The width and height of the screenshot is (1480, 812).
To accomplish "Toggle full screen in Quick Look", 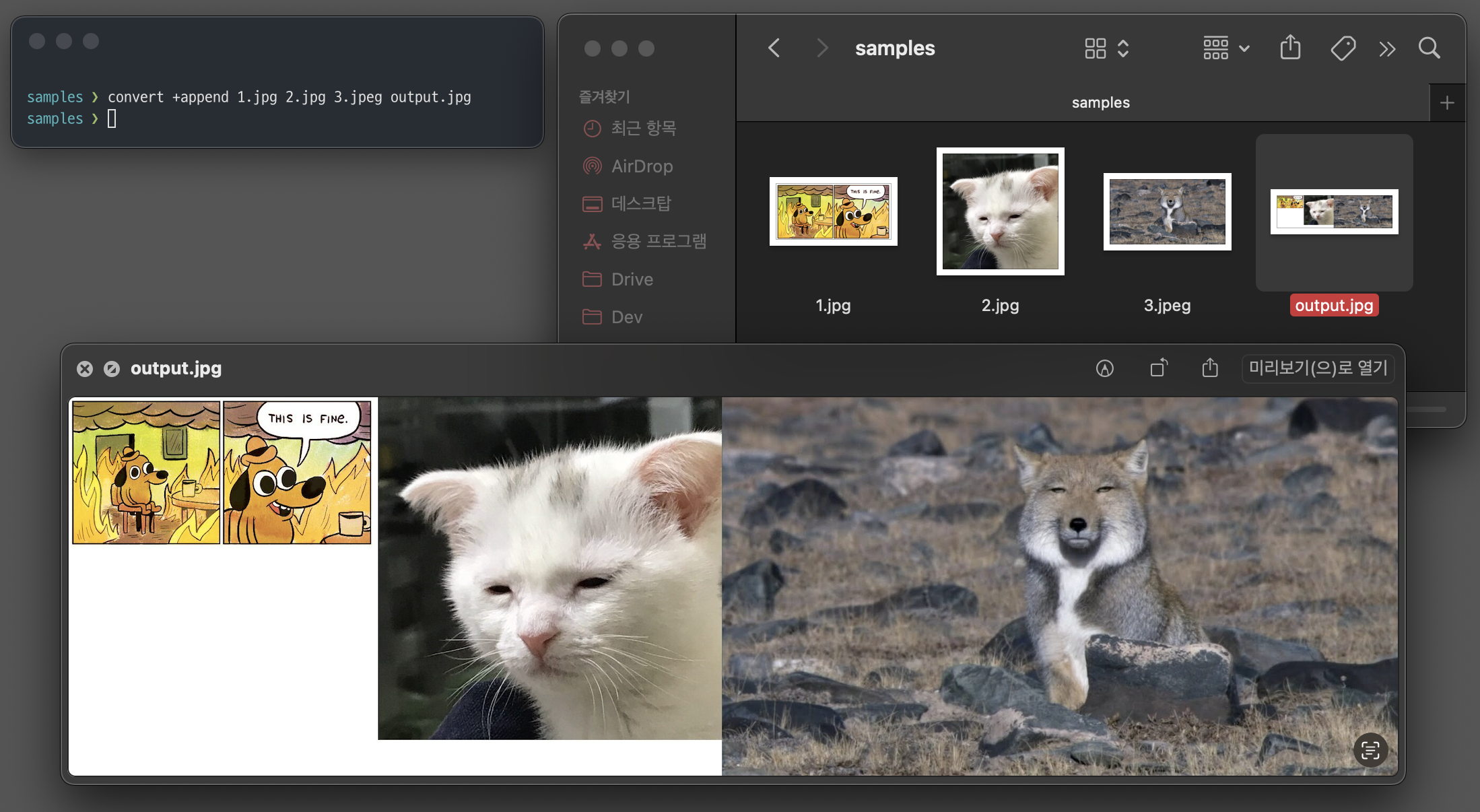I will pyautogui.click(x=112, y=369).
